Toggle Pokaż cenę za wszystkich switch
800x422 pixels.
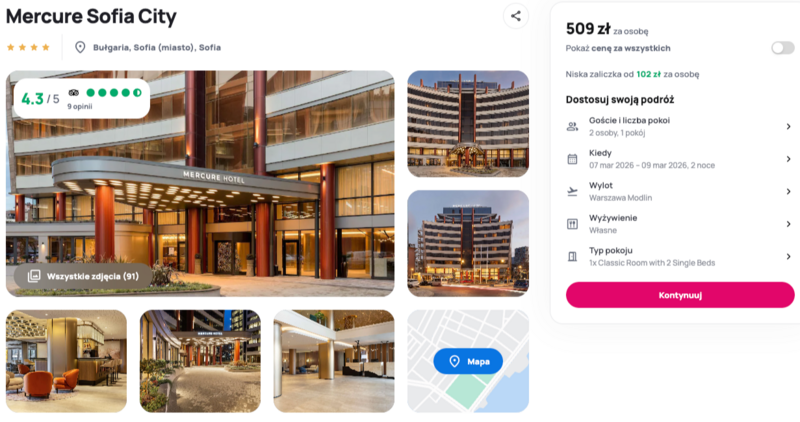pyautogui.click(x=783, y=48)
